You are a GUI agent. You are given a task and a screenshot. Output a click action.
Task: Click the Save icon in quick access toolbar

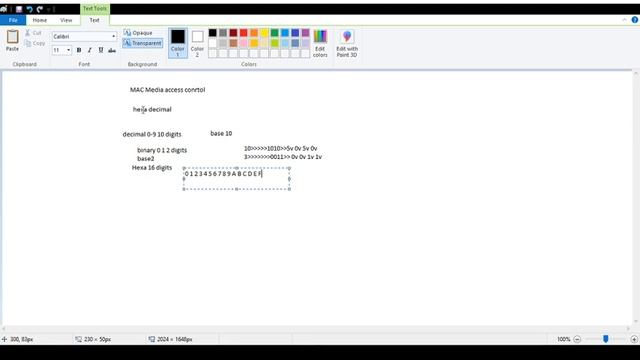pos(19,9)
